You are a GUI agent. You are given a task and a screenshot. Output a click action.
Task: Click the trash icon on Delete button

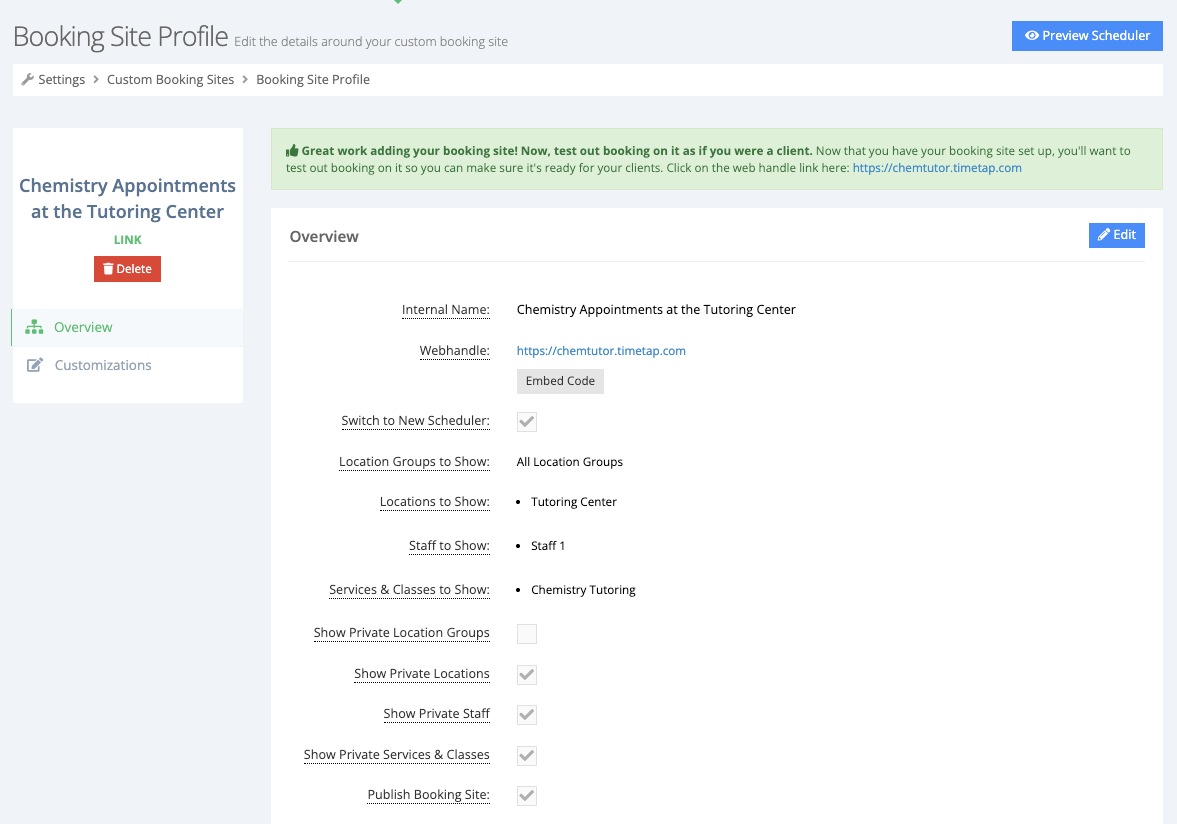point(108,269)
